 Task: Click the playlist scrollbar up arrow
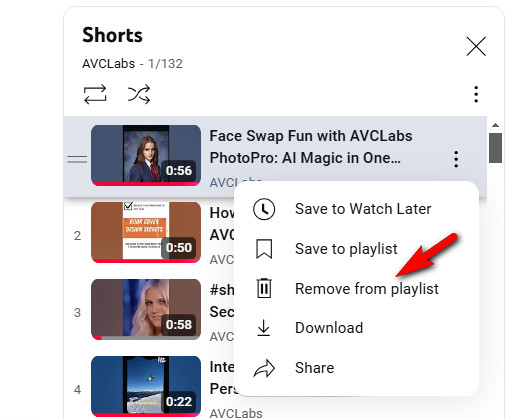[495, 125]
